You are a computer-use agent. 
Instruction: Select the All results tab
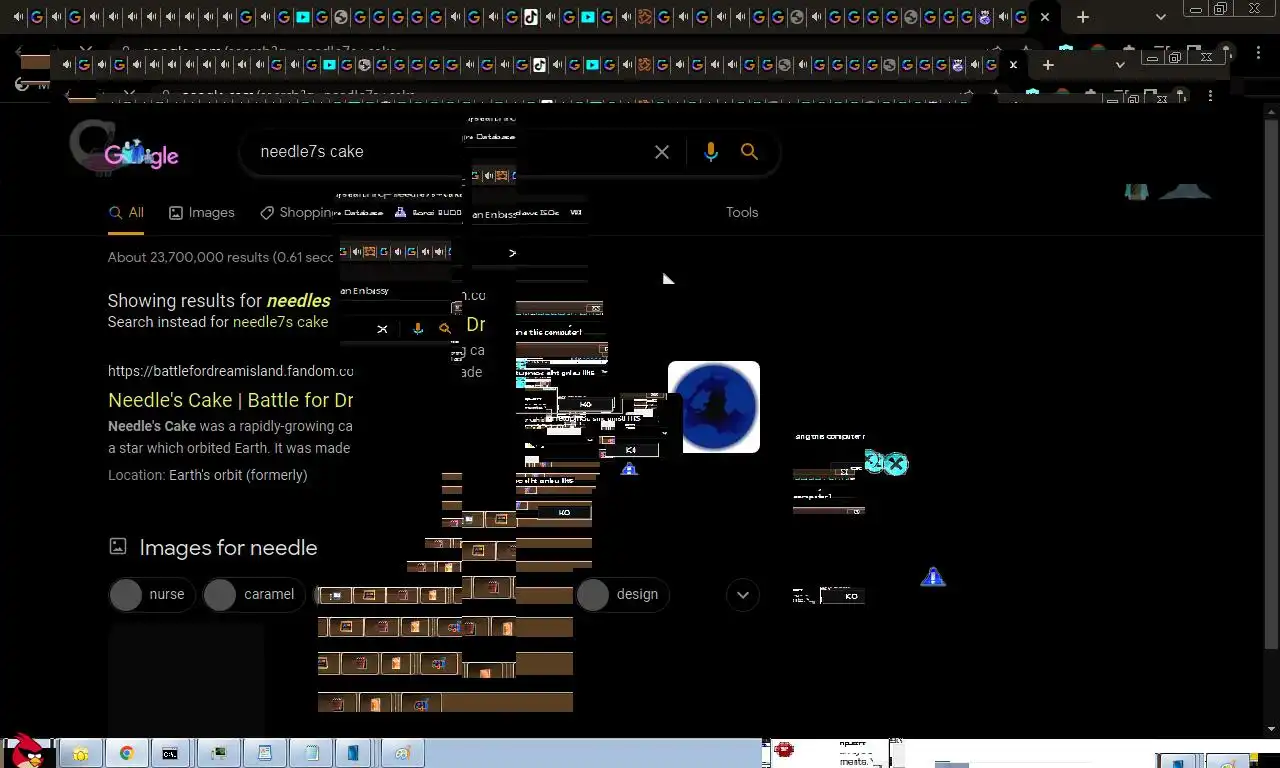click(x=126, y=213)
